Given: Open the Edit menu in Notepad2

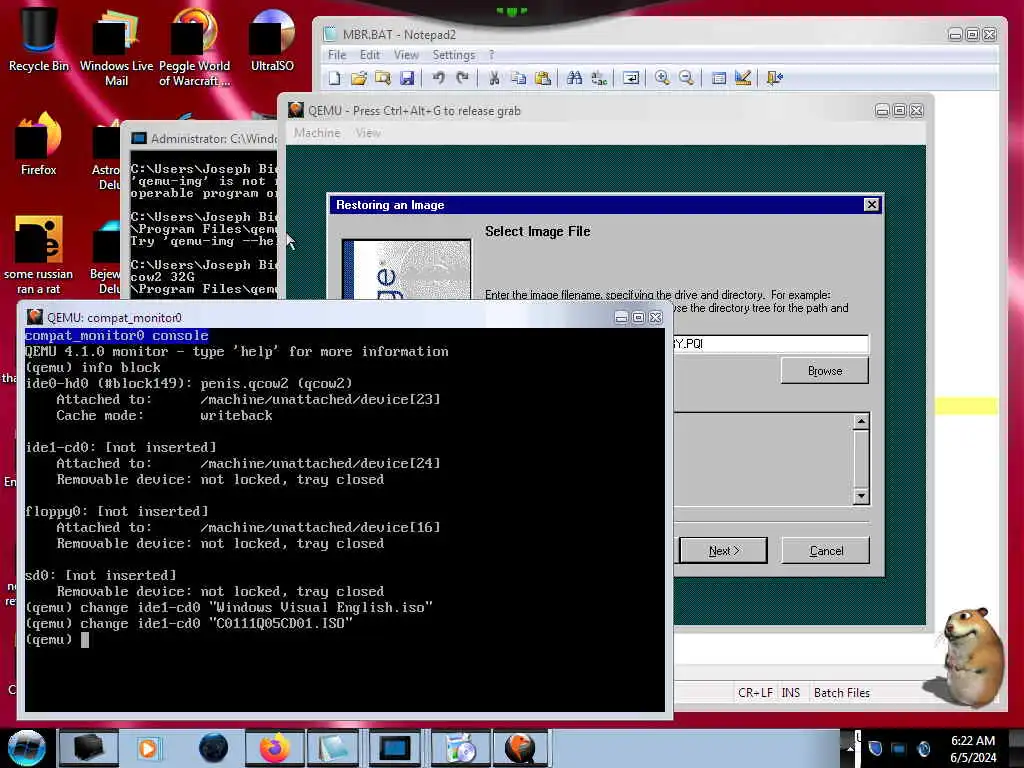Looking at the screenshot, I should click(370, 55).
